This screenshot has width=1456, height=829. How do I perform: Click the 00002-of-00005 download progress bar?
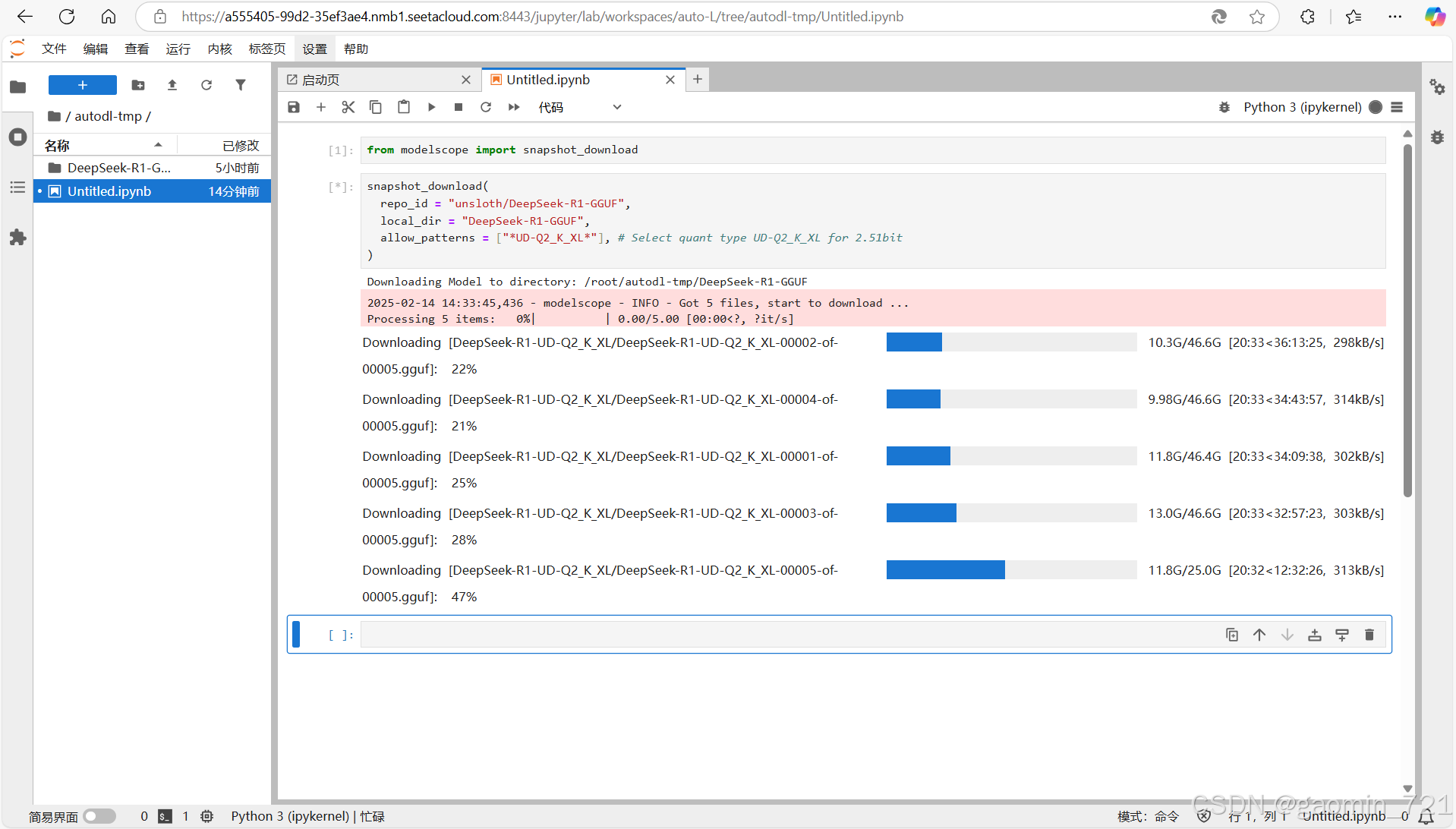point(1011,342)
